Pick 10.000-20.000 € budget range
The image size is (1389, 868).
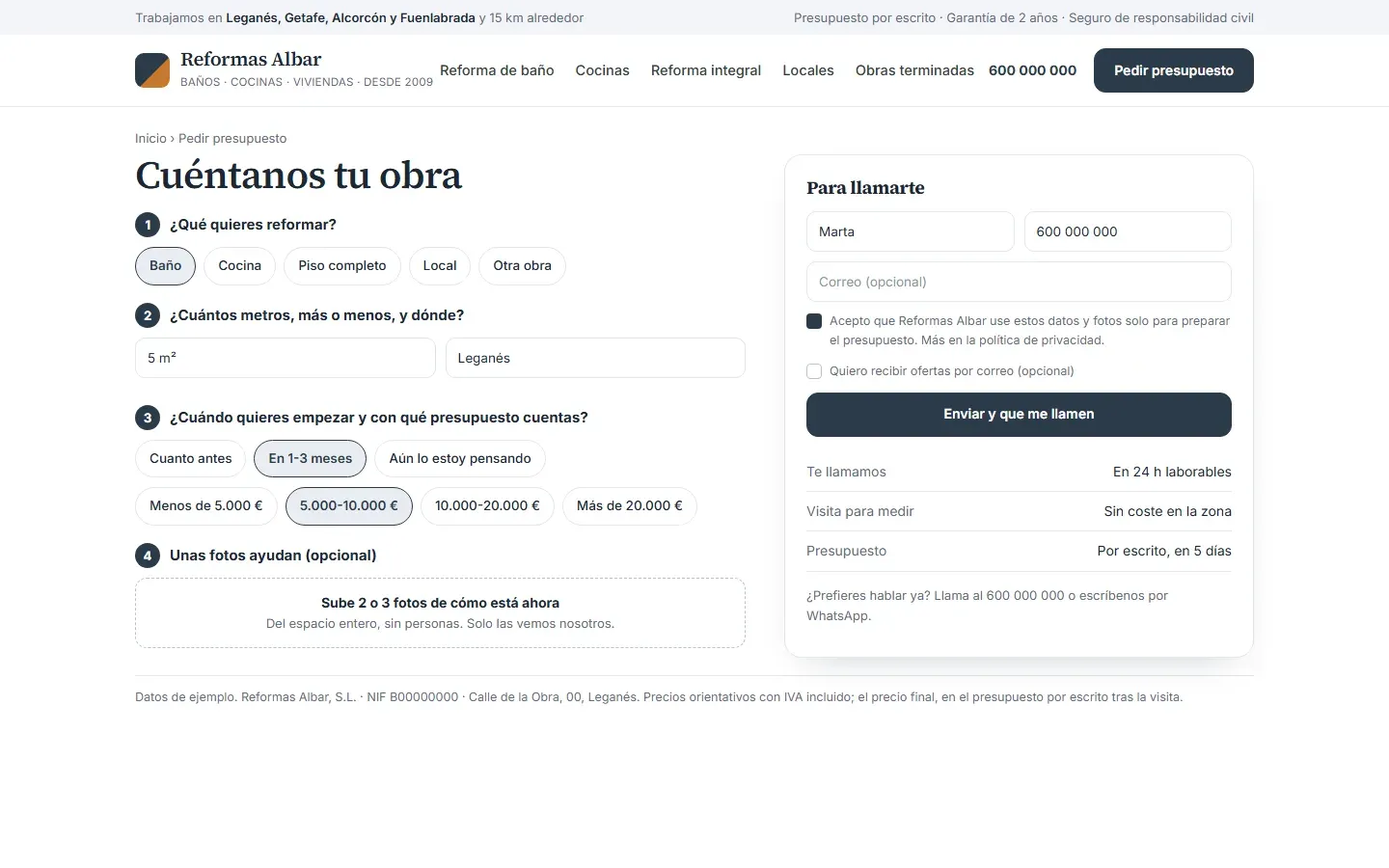coord(487,506)
